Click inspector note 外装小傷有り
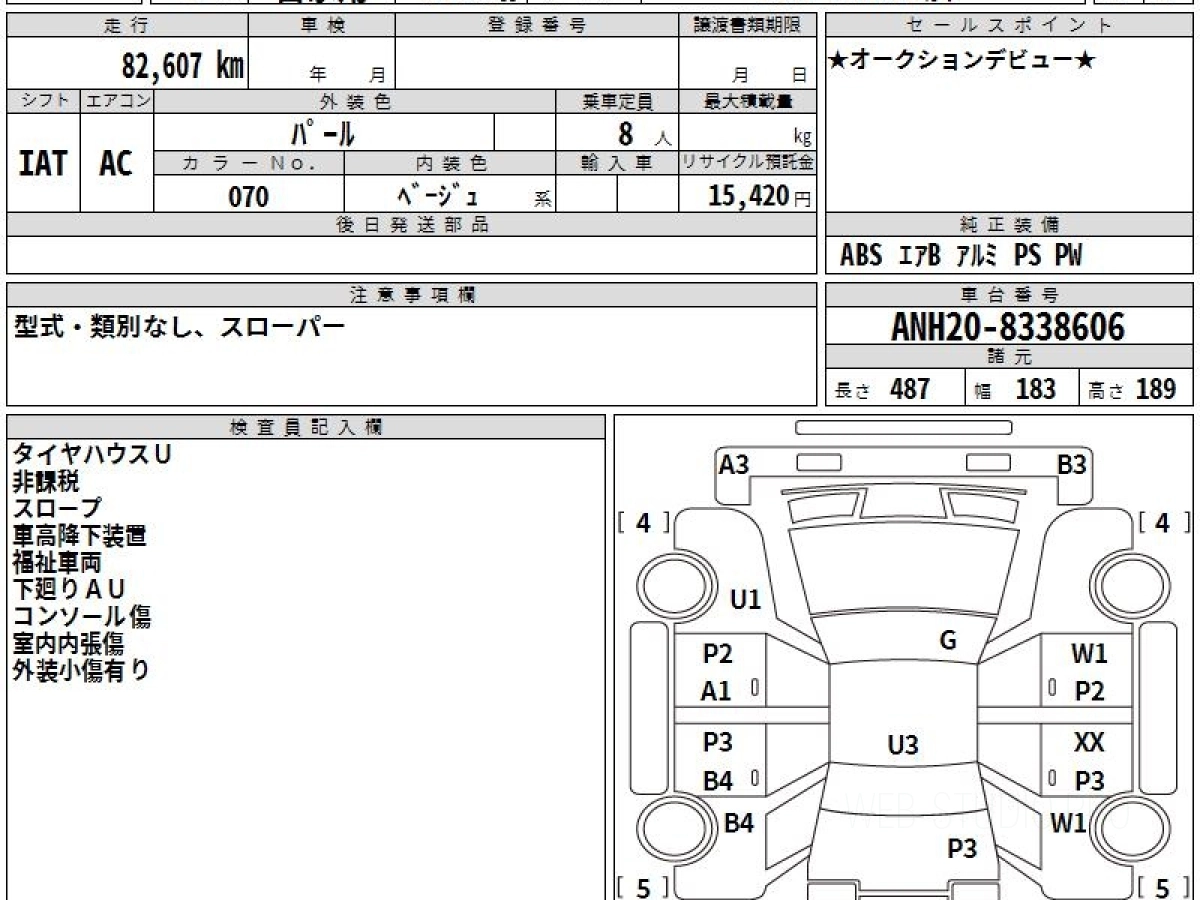The height and width of the screenshot is (900, 1200). point(81,670)
